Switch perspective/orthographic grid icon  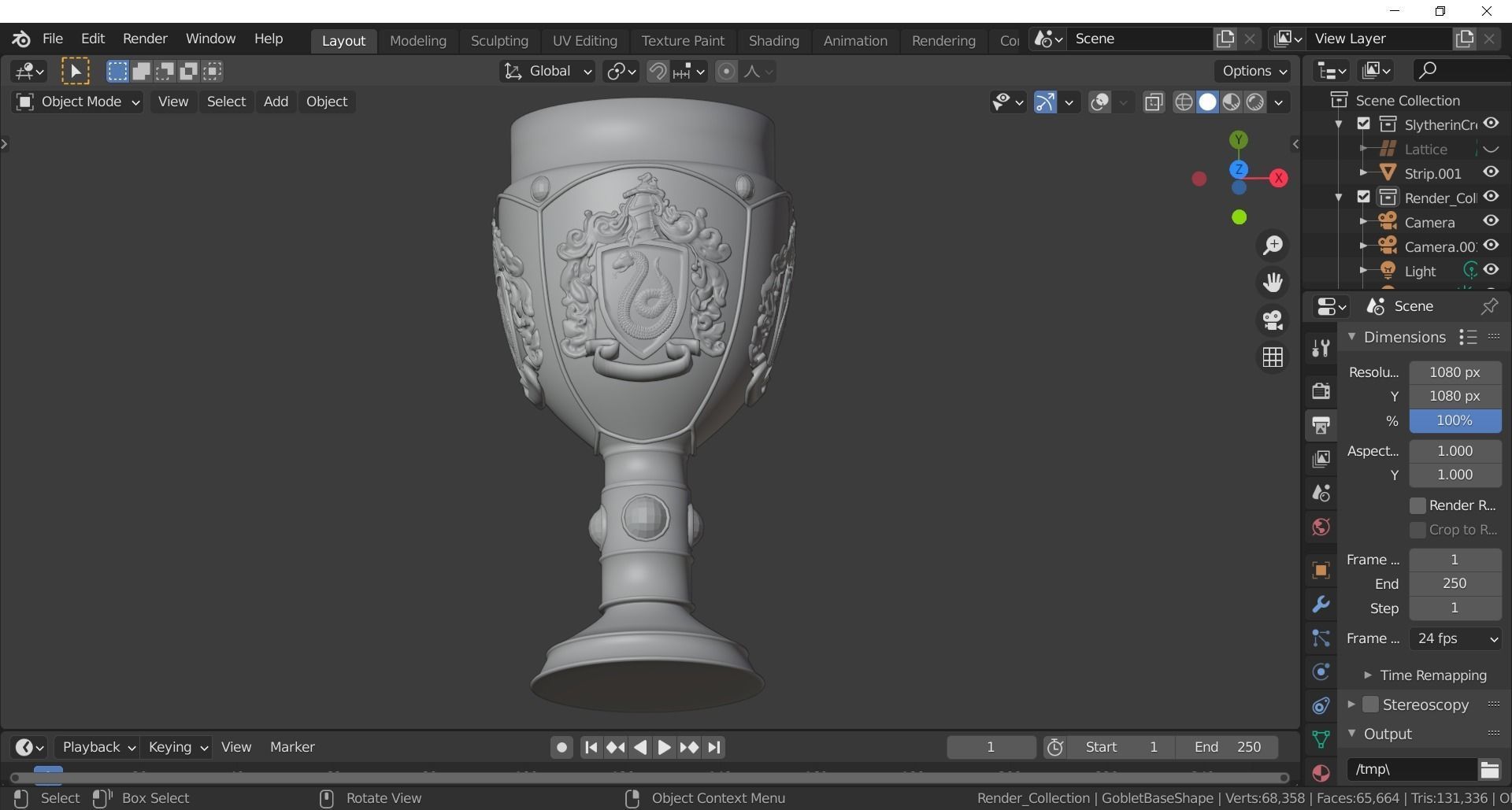point(1273,357)
